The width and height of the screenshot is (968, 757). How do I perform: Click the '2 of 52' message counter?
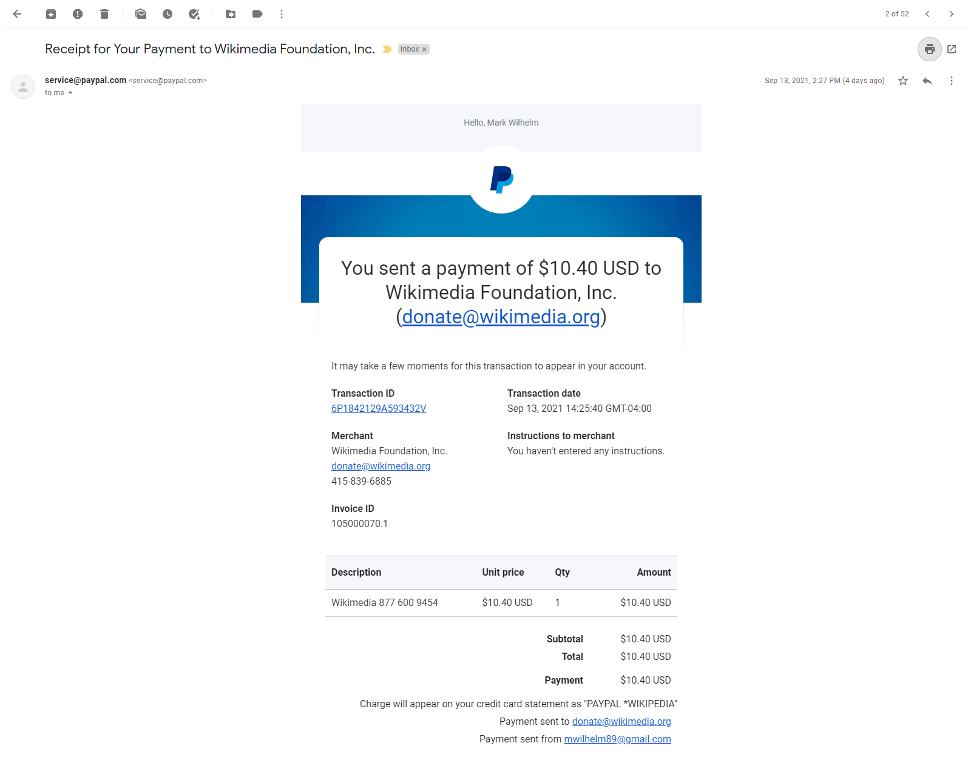click(897, 14)
